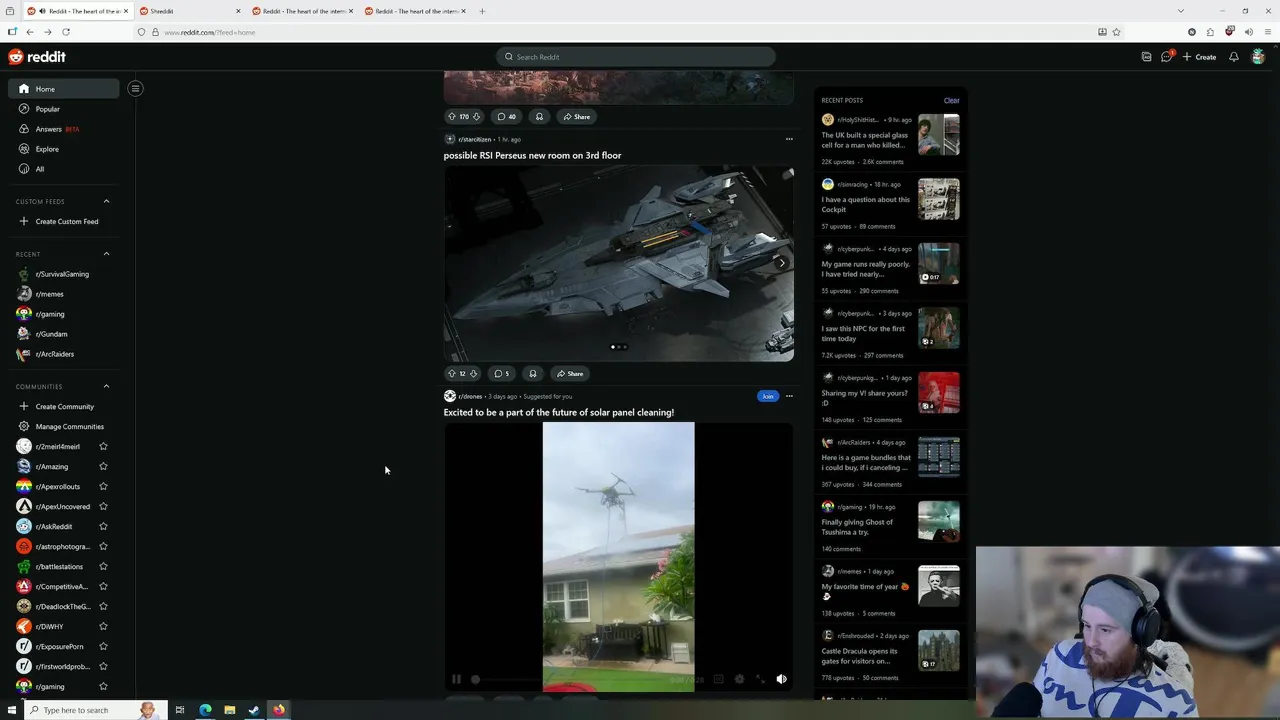This screenshot has width=1280, height=720.
Task: Open Manage Communities
Action: pyautogui.click(x=63, y=426)
